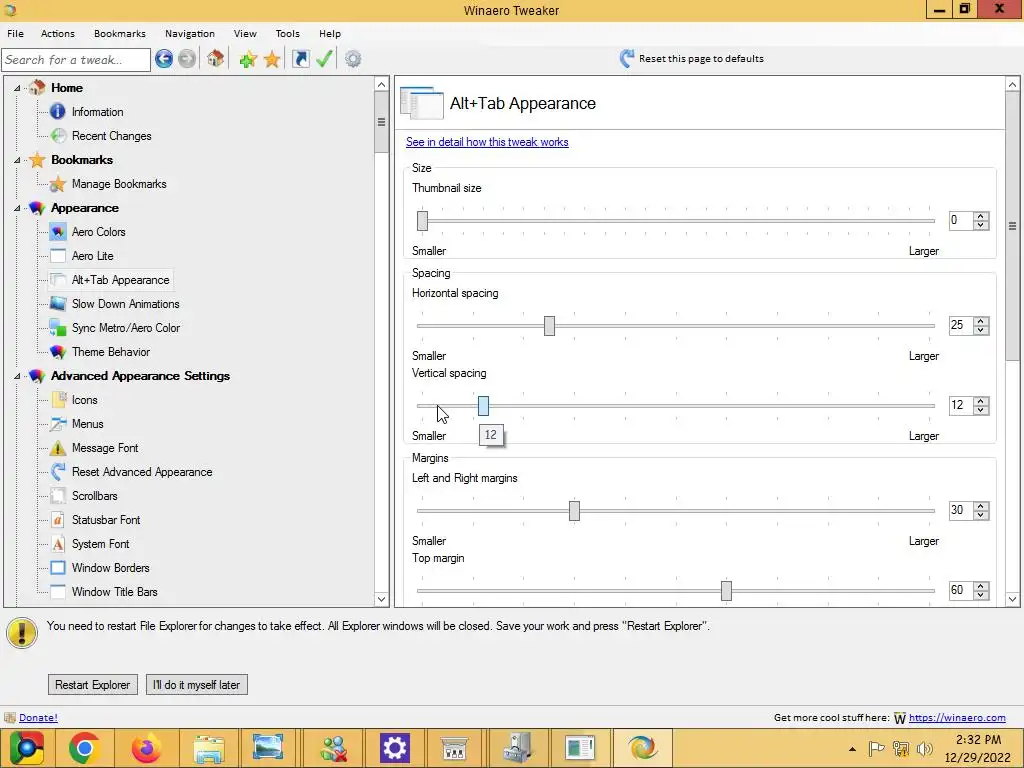Select Window Borders item
Screen dimensions: 1024x768
(x=110, y=568)
